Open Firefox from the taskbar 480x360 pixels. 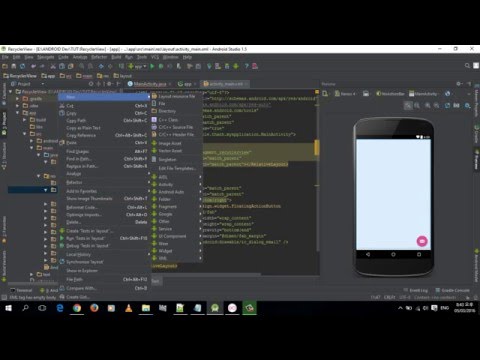pyautogui.click(x=94, y=308)
